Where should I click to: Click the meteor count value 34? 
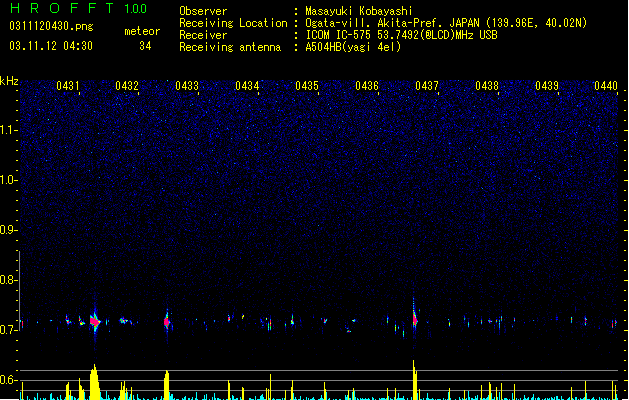click(x=145, y=46)
